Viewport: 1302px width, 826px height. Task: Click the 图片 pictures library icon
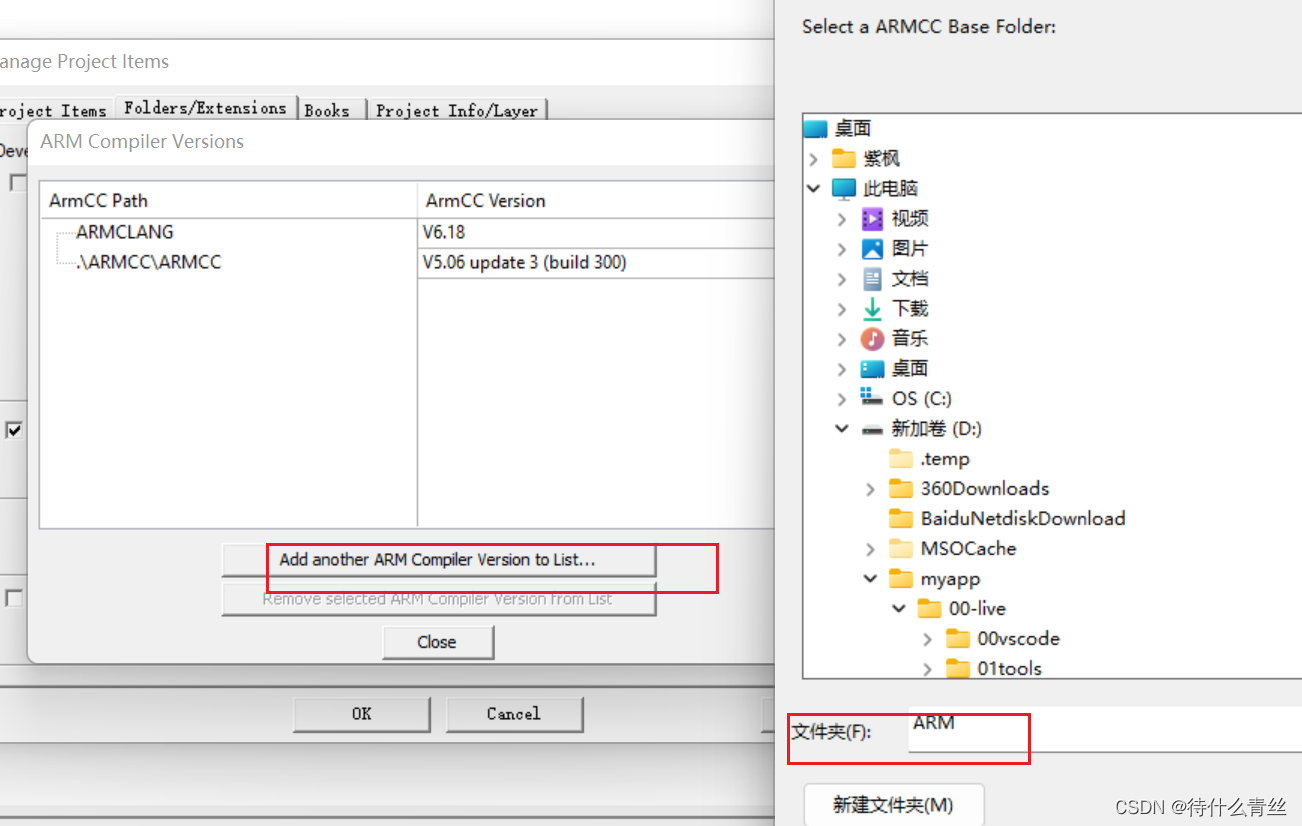(x=873, y=248)
